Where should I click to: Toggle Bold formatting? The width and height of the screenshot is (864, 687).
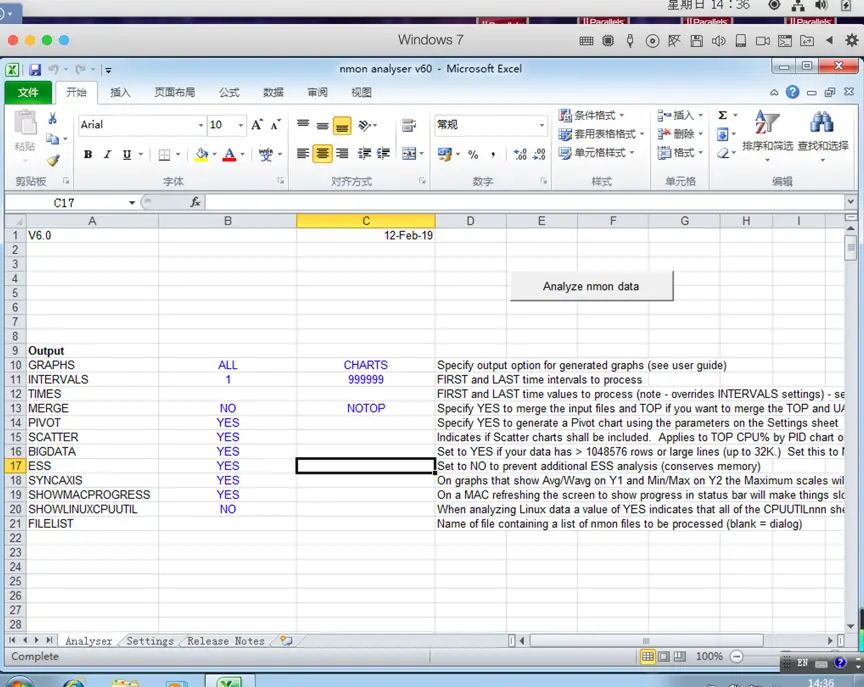[x=88, y=154]
